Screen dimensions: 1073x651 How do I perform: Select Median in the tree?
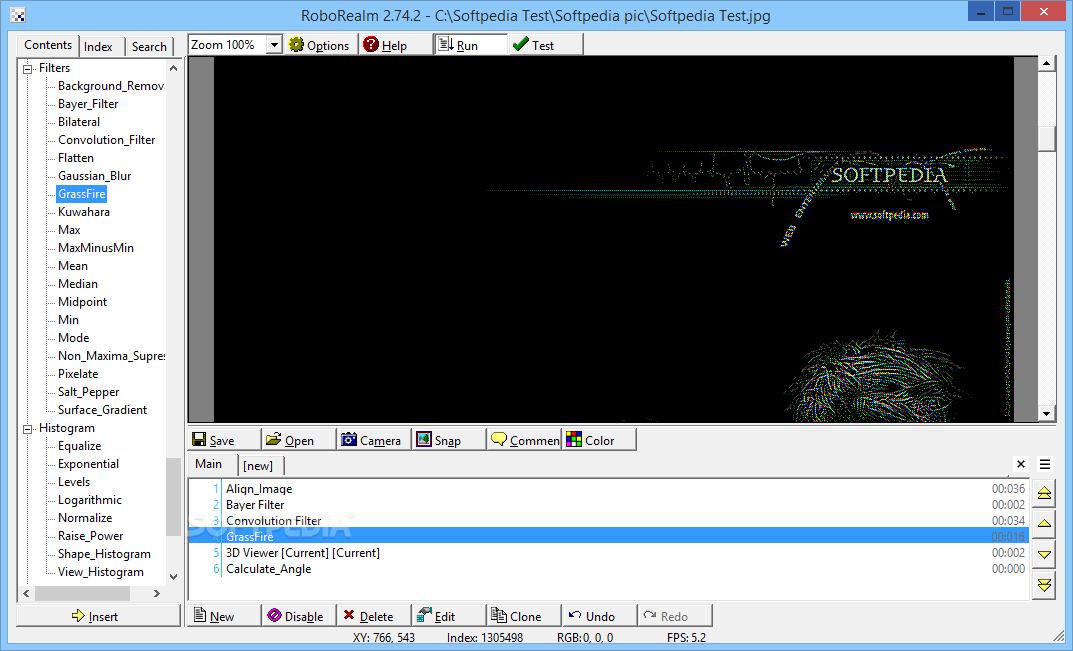pos(78,283)
